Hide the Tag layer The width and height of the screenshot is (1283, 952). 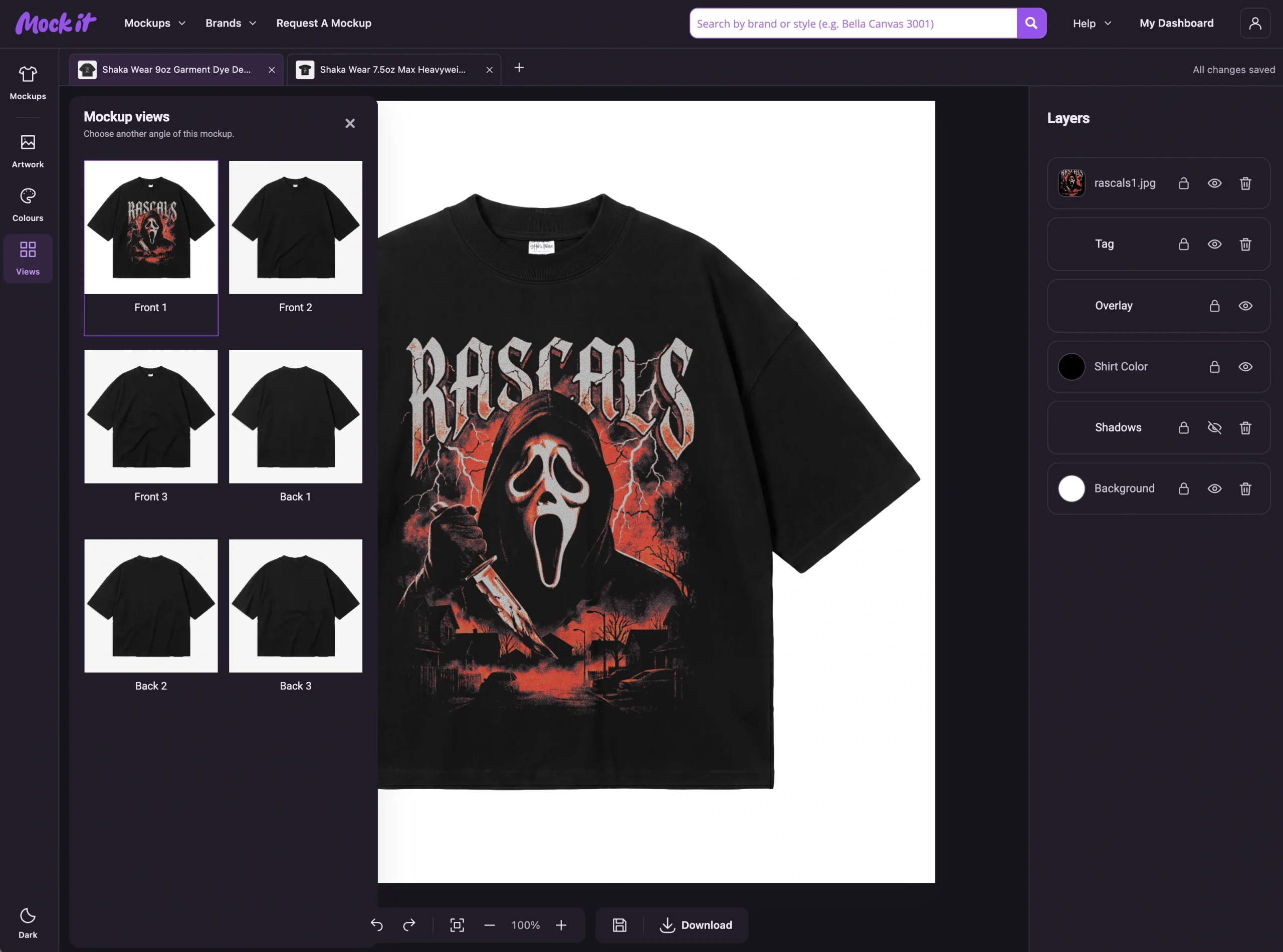click(1214, 245)
